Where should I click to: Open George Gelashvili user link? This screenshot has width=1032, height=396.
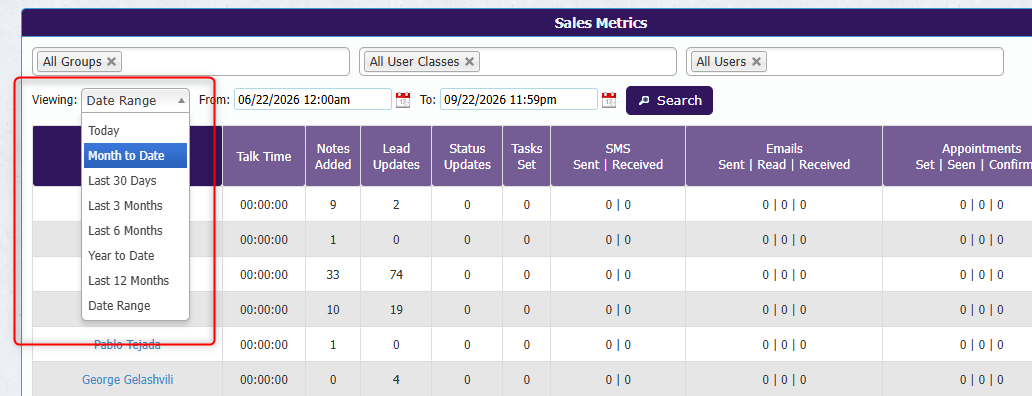[128, 380]
